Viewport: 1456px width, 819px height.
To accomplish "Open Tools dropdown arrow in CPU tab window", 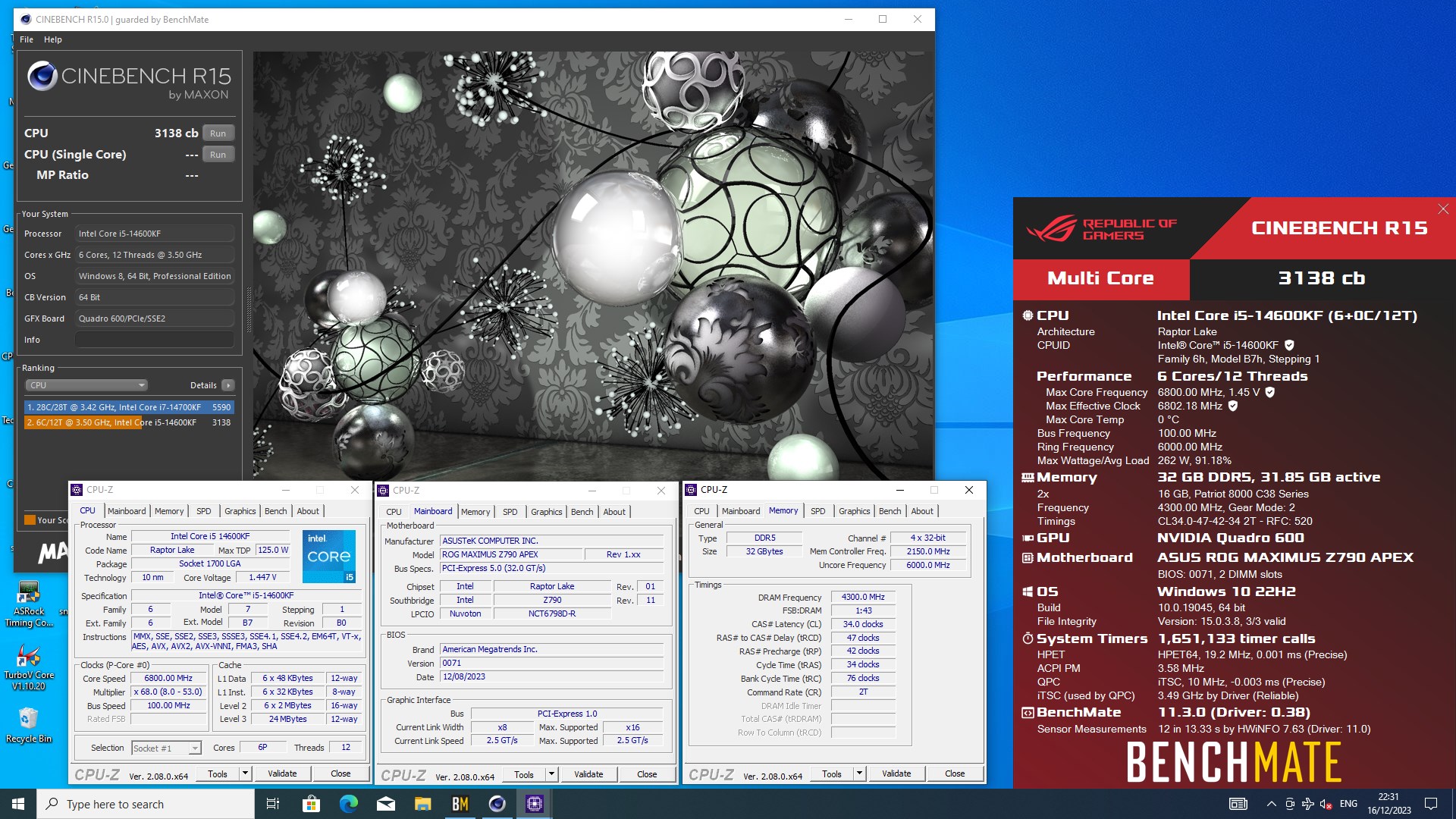I will 245,773.
